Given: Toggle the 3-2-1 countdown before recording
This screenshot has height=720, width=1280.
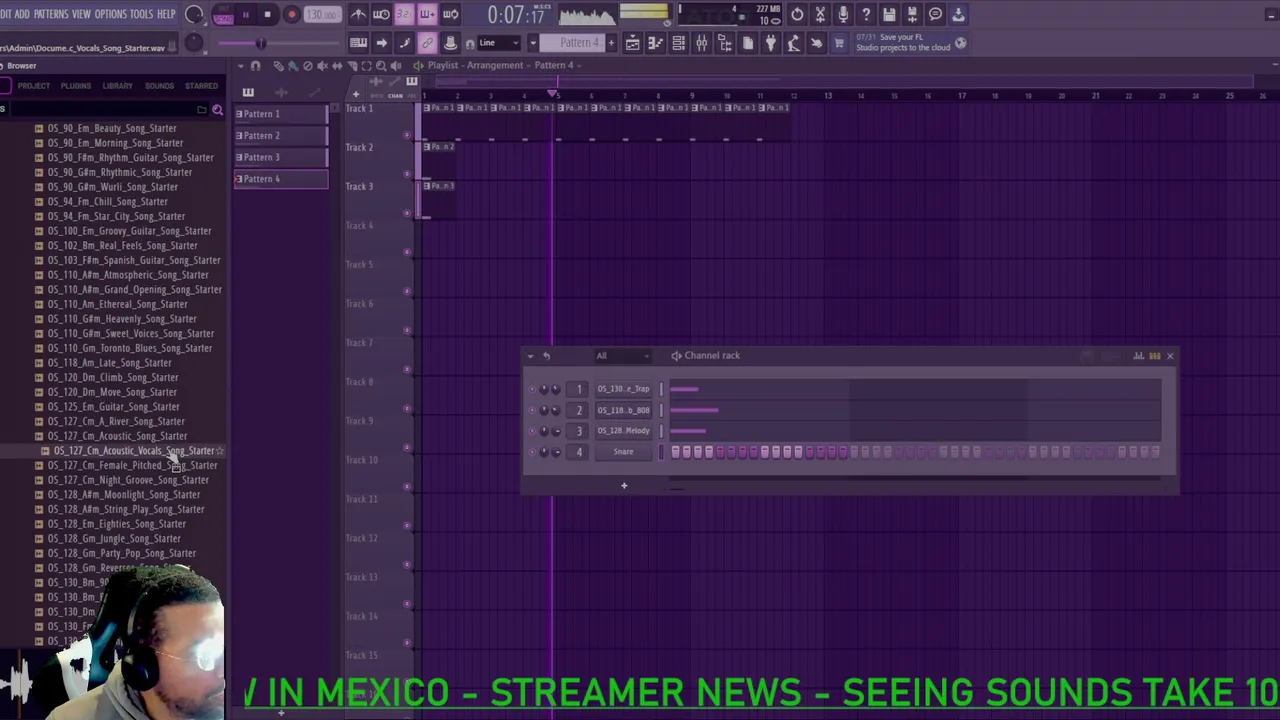Looking at the screenshot, I should [x=404, y=15].
